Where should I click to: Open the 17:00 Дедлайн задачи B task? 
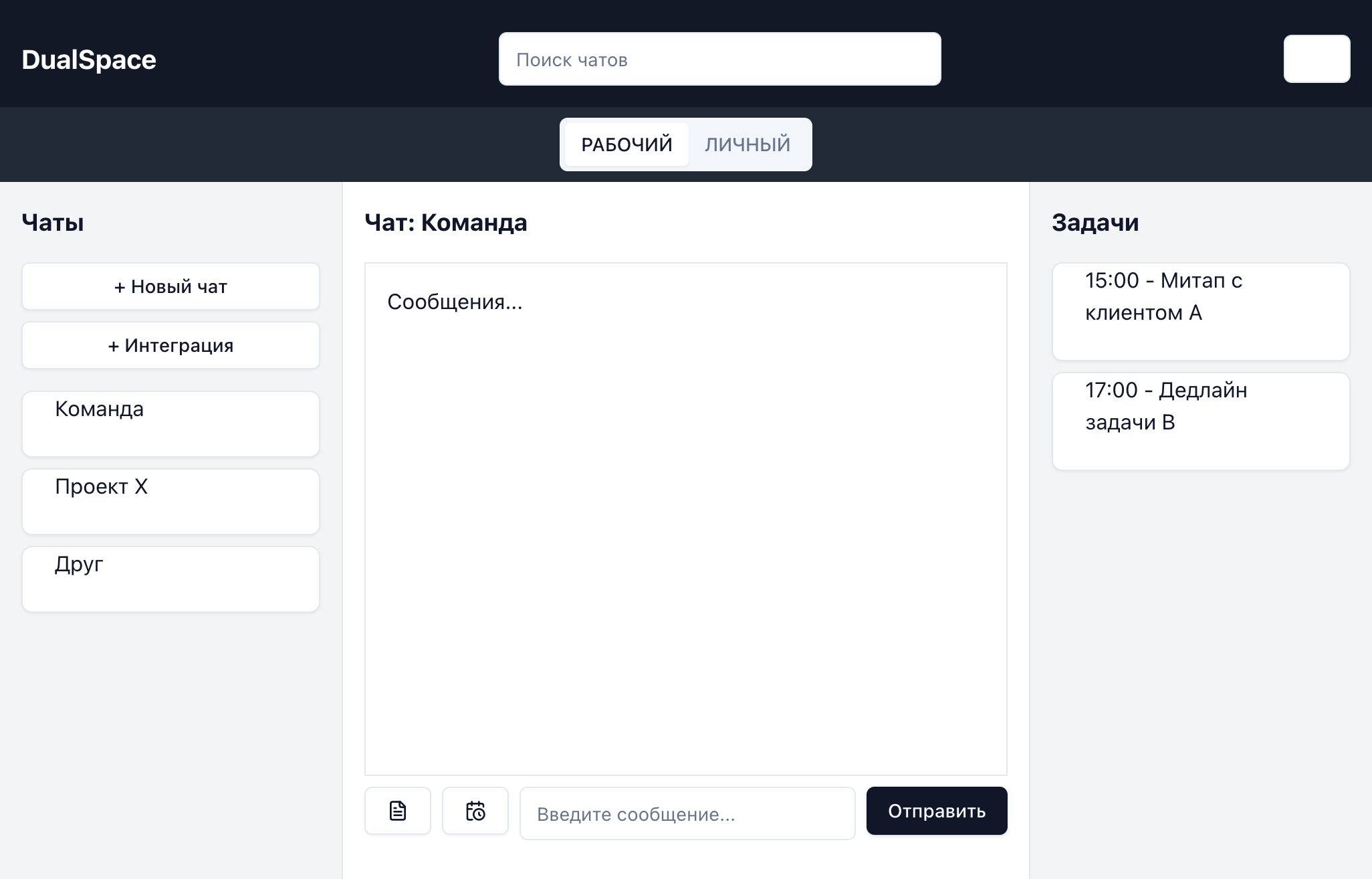point(1201,421)
